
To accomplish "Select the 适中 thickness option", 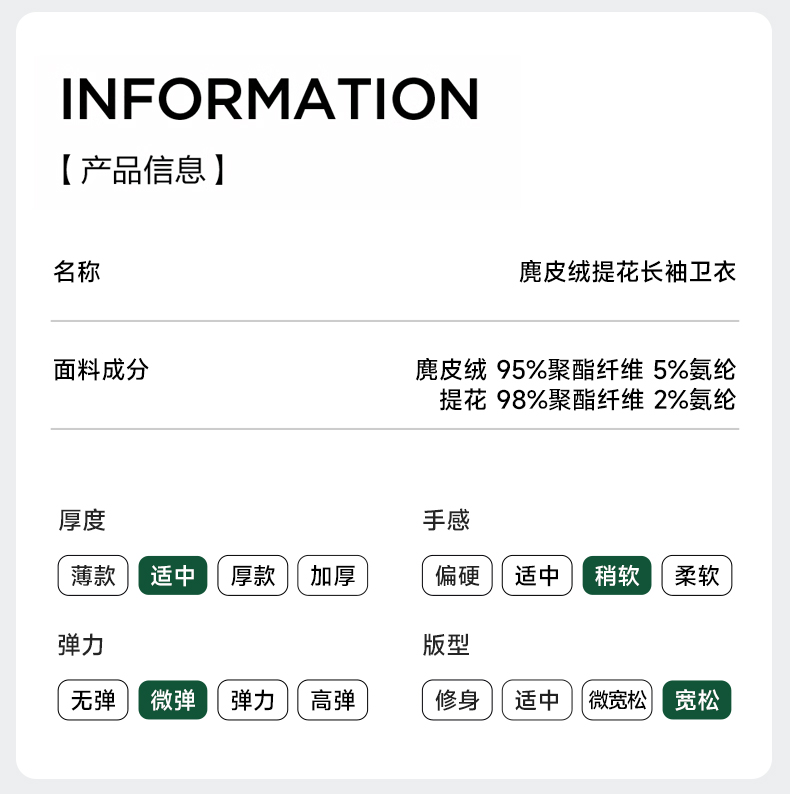I will pyautogui.click(x=173, y=576).
